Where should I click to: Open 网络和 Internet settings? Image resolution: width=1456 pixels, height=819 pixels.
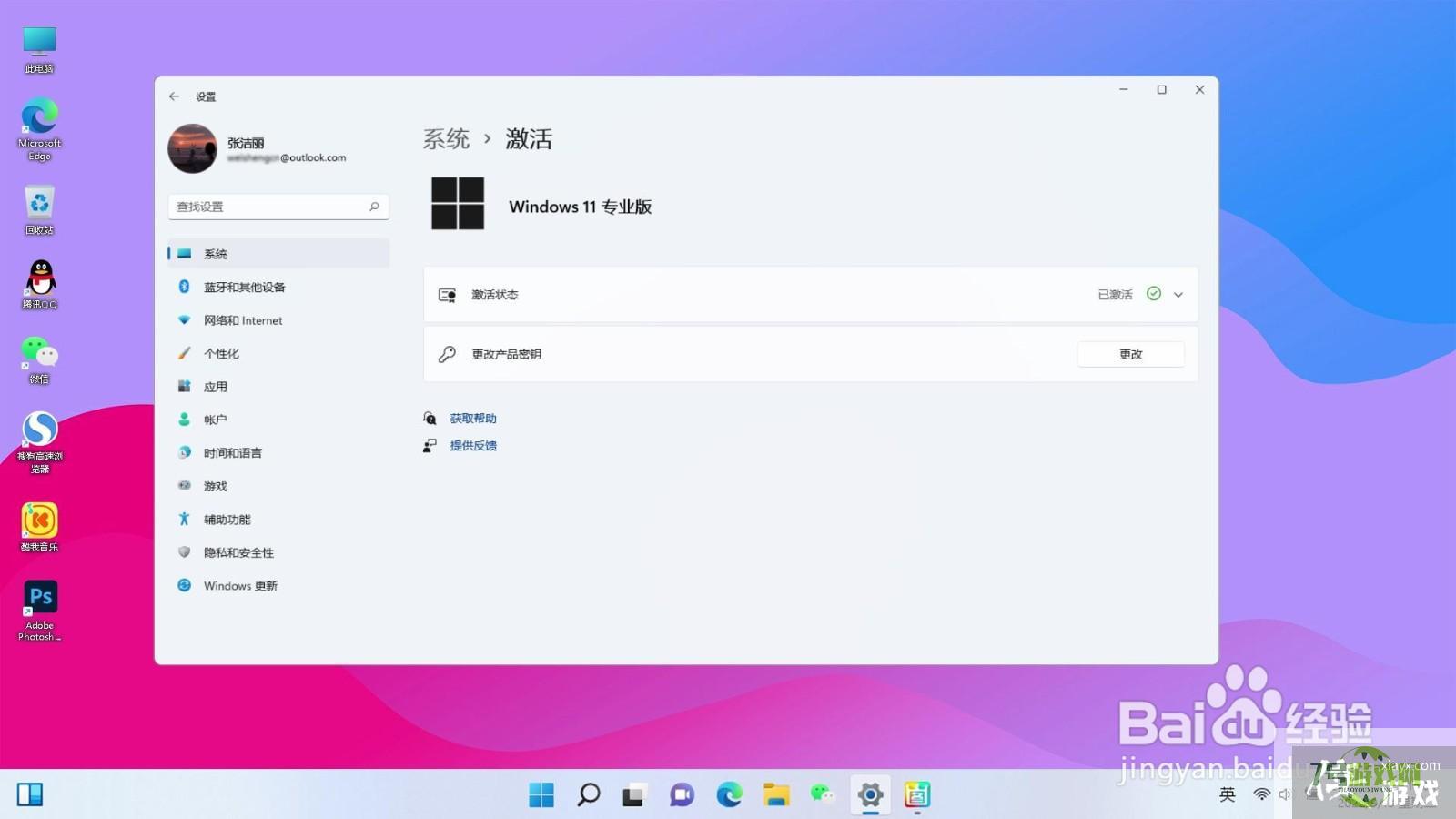coord(278,320)
